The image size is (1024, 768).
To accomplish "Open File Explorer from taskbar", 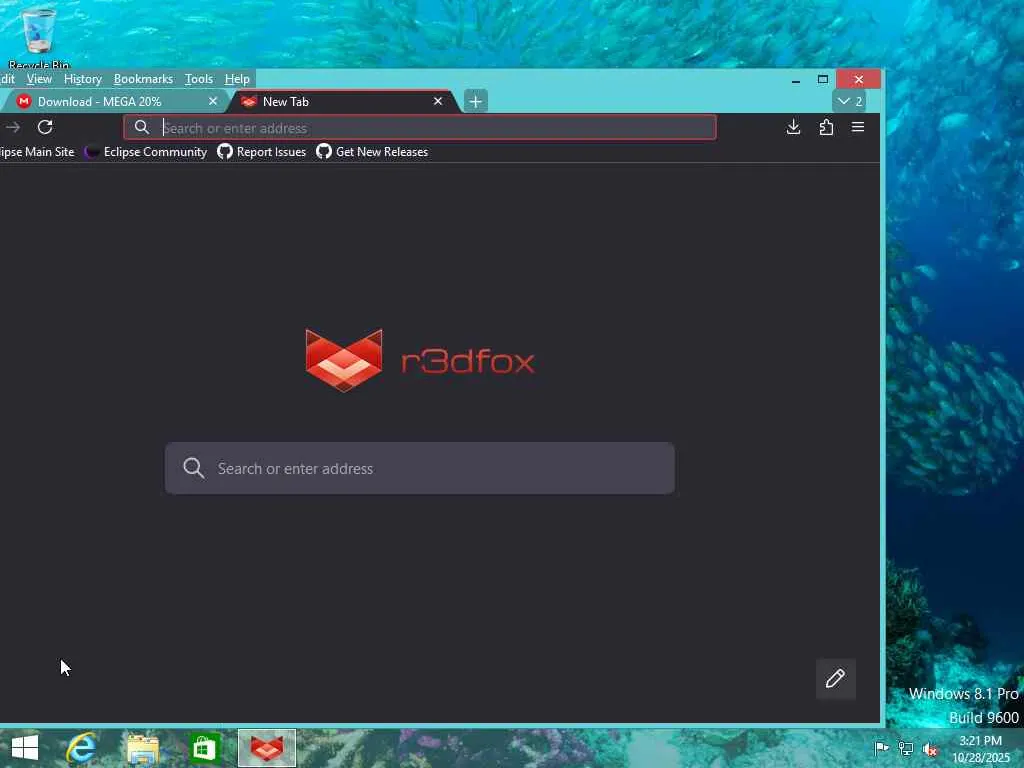I will click(143, 748).
